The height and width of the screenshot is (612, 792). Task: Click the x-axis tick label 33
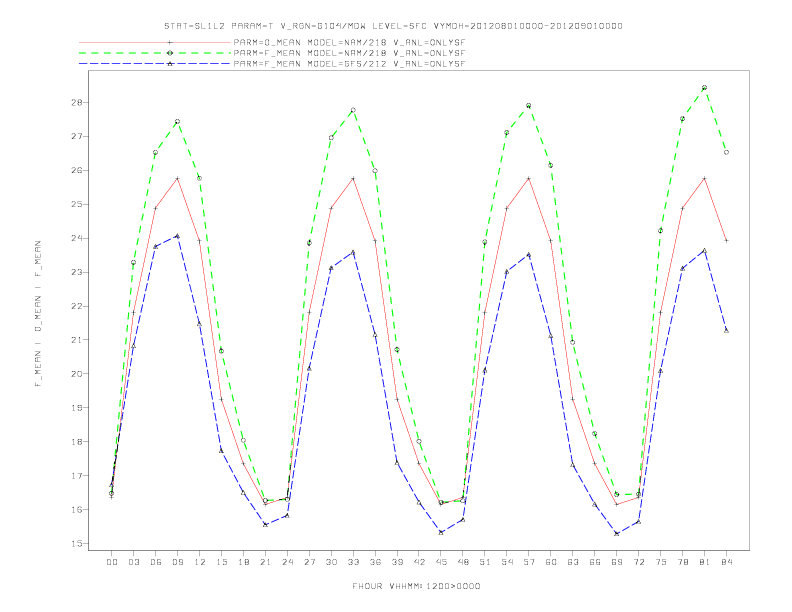(353, 562)
